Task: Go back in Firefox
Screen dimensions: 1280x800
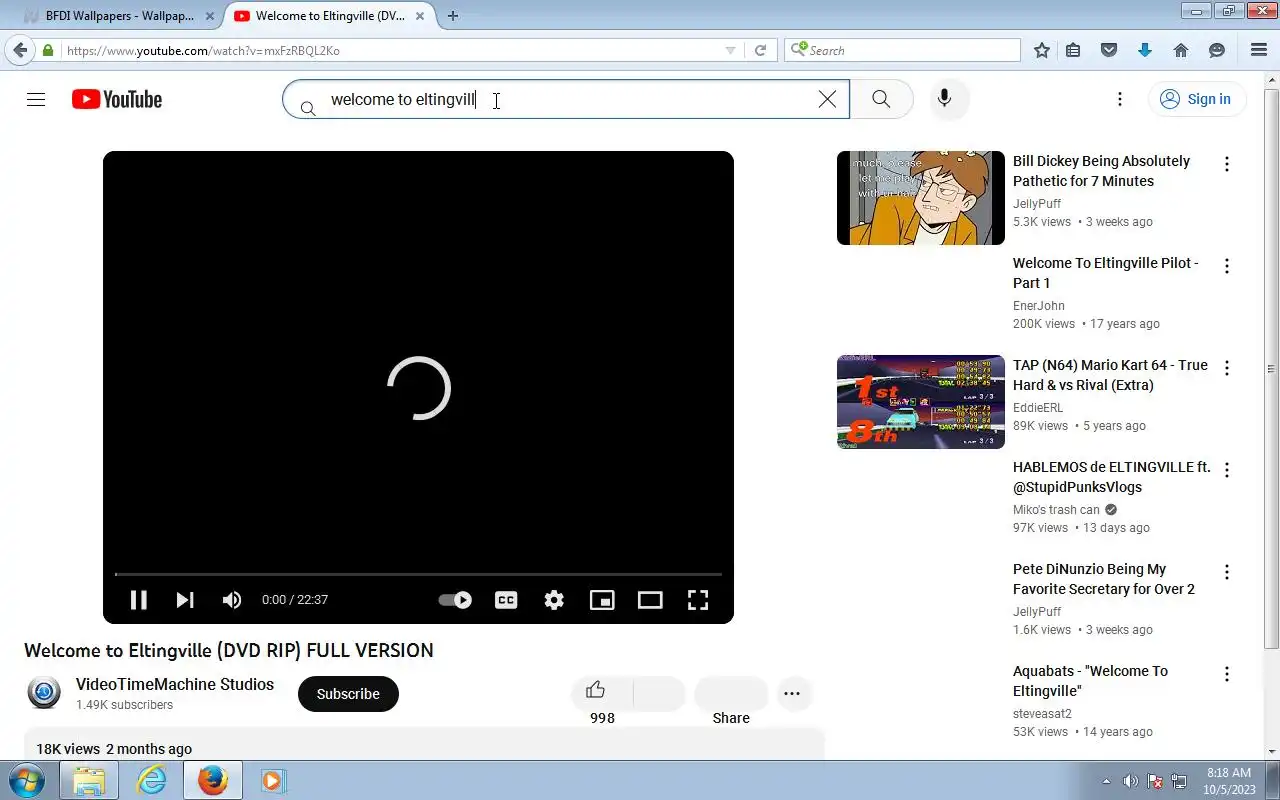Action: [20, 50]
